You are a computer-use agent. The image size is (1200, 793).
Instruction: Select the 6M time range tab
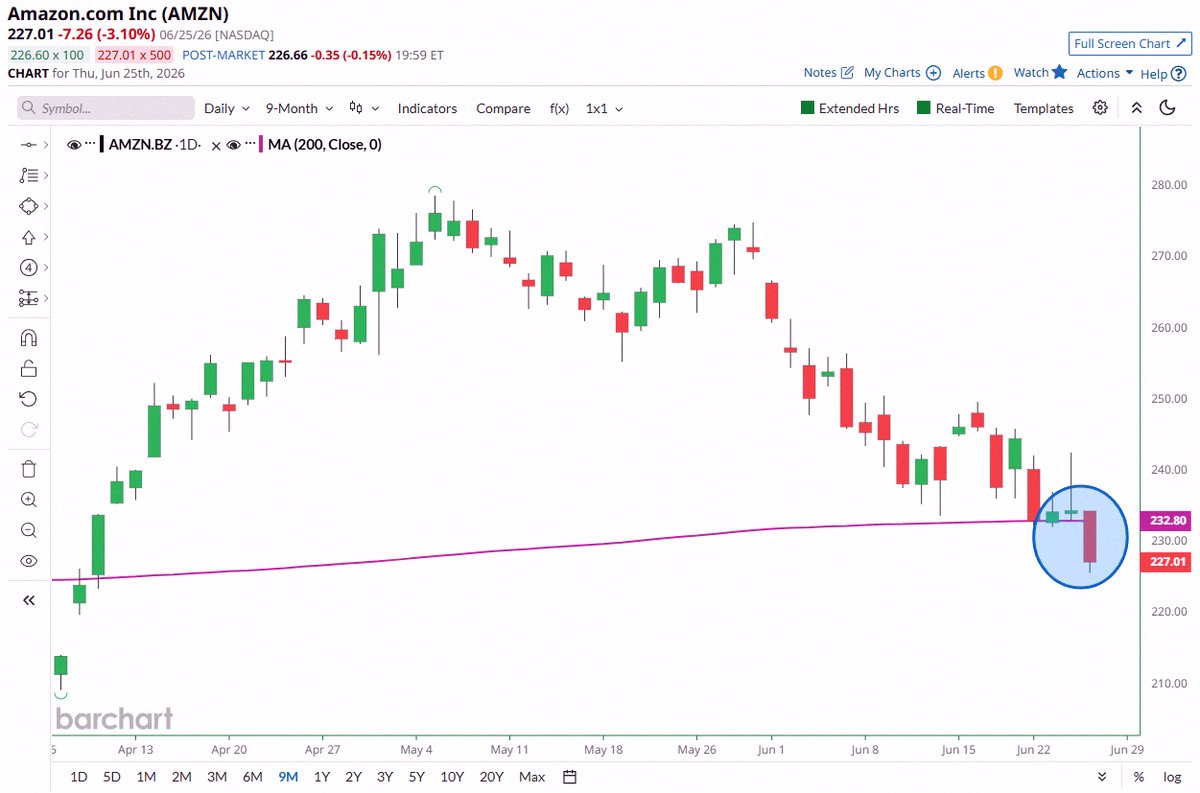pos(253,777)
